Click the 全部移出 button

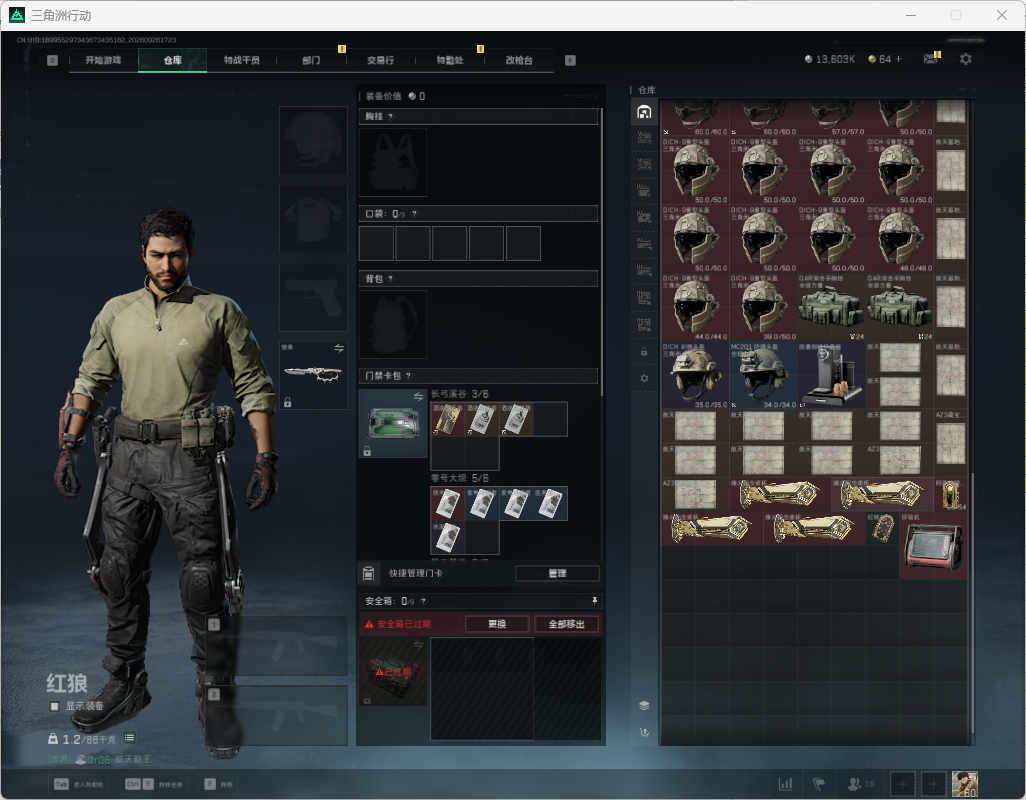click(567, 624)
